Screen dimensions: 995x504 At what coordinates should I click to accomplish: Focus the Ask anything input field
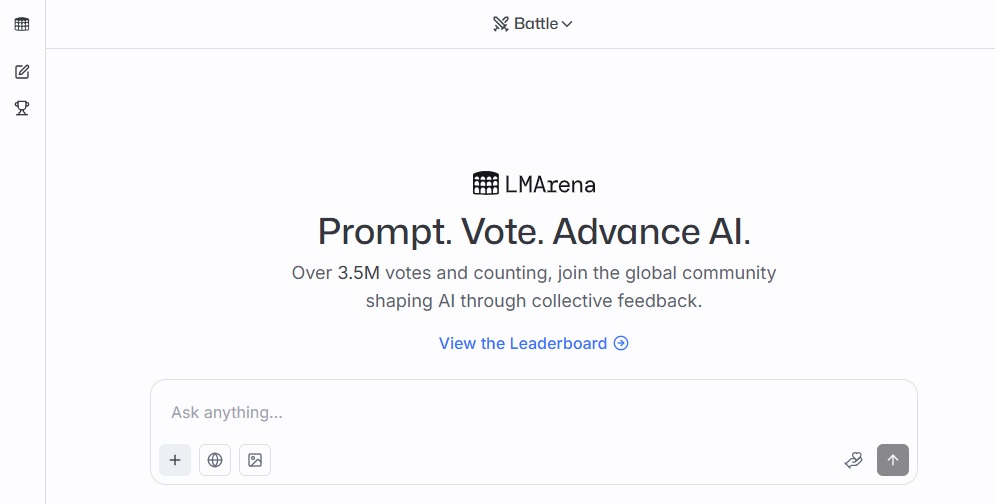[534, 413]
